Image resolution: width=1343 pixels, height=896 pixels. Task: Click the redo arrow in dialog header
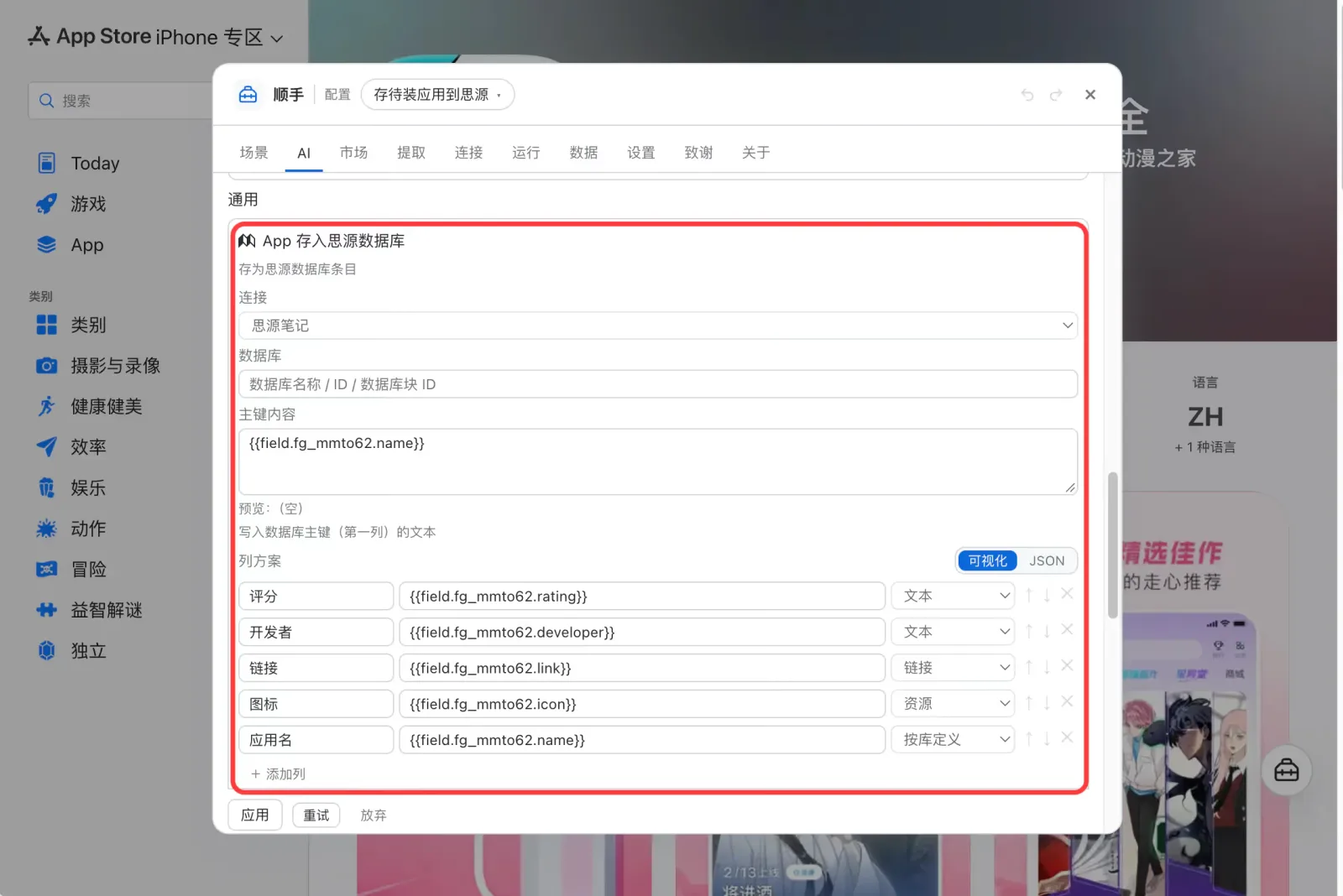1056,95
